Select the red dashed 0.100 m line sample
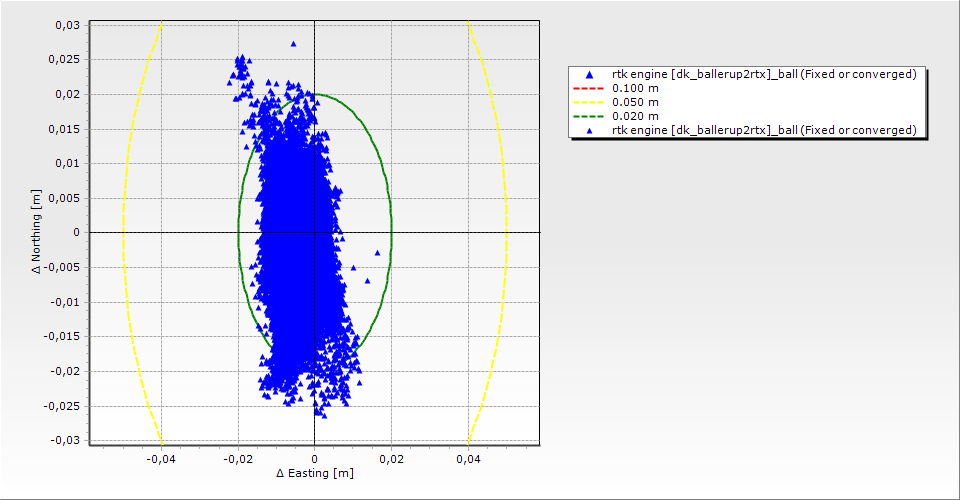Viewport: 960px width, 500px height. [588, 88]
